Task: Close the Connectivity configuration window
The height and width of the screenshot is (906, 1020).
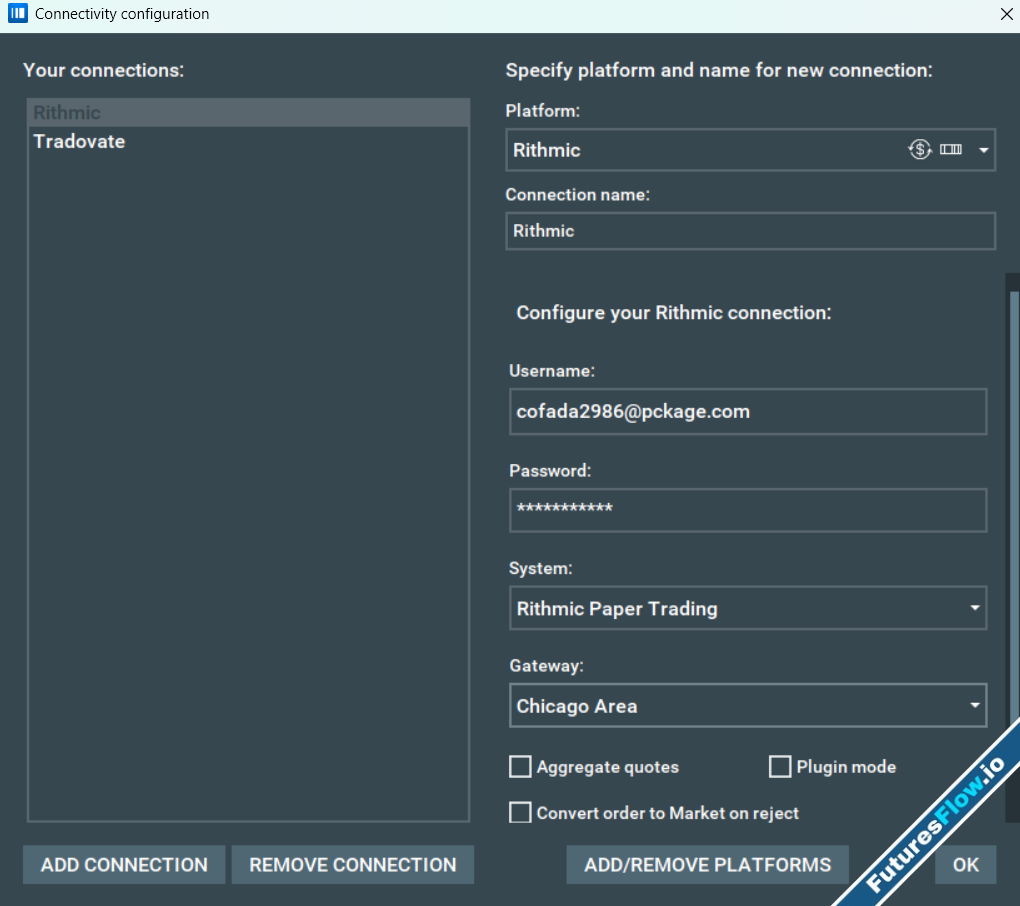Action: pos(1006,14)
